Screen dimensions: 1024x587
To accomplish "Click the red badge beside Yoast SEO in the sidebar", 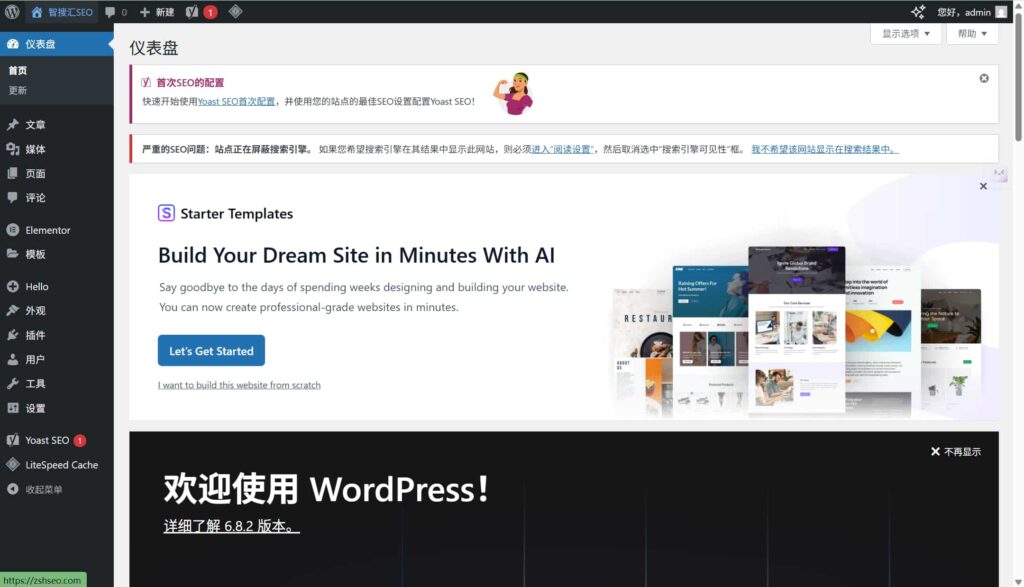I will (80, 440).
